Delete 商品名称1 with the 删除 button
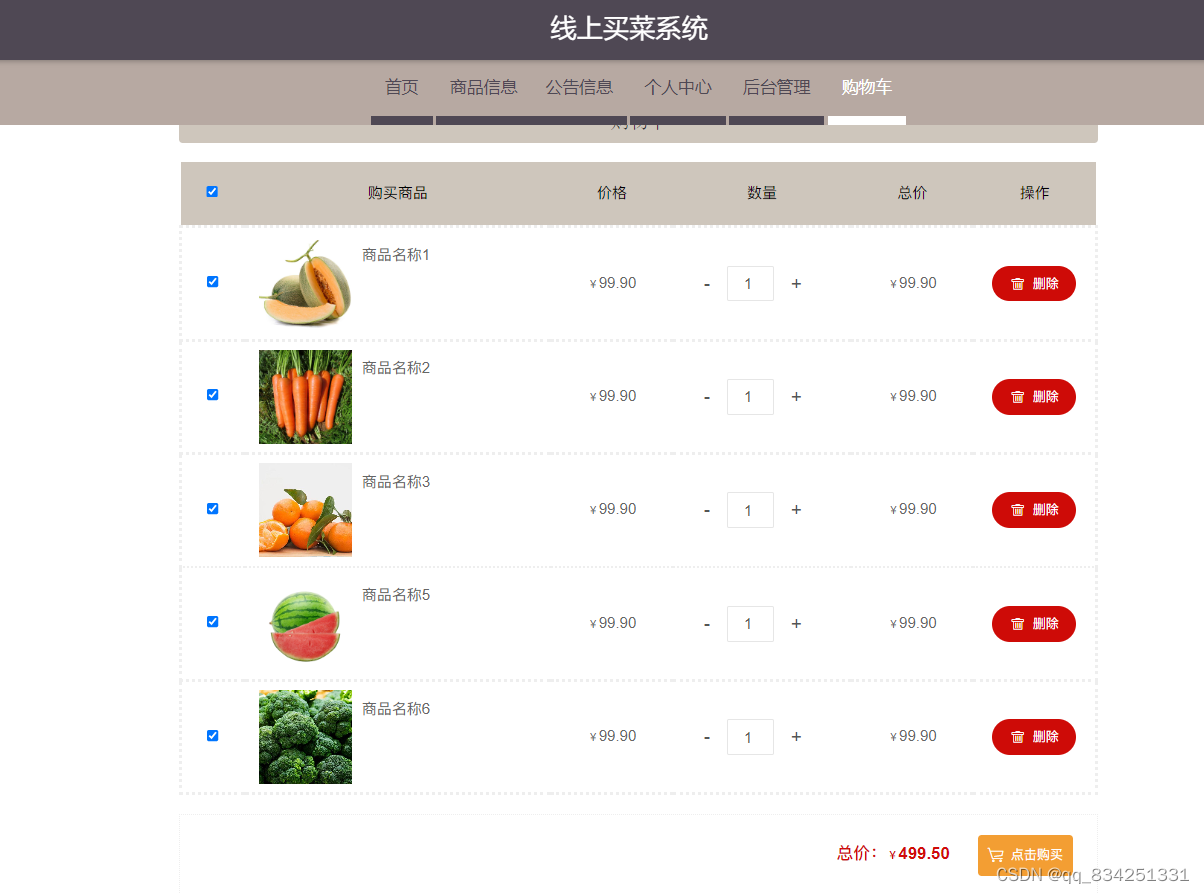1204x893 pixels. [1034, 283]
